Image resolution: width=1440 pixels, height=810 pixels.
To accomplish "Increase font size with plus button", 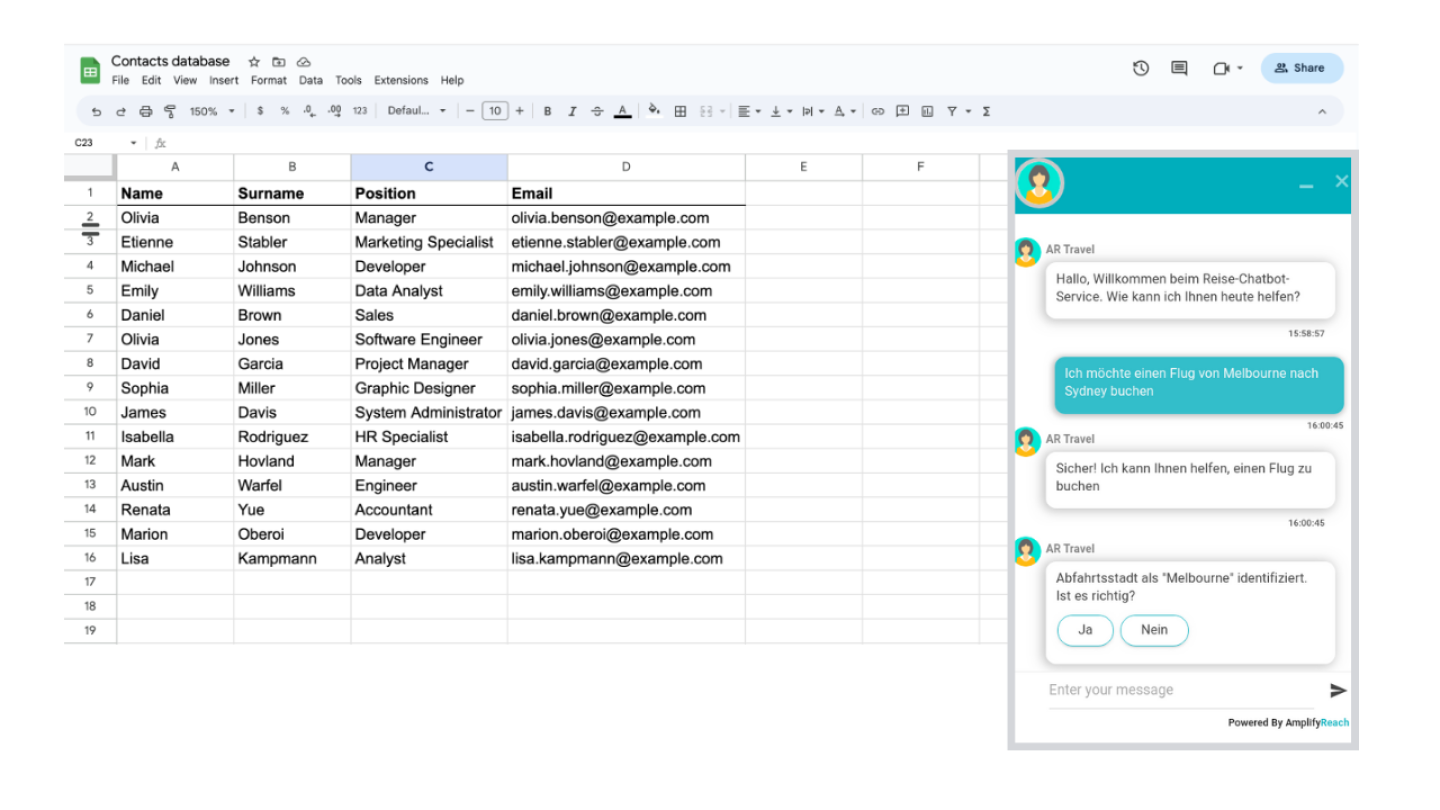I will [519, 111].
